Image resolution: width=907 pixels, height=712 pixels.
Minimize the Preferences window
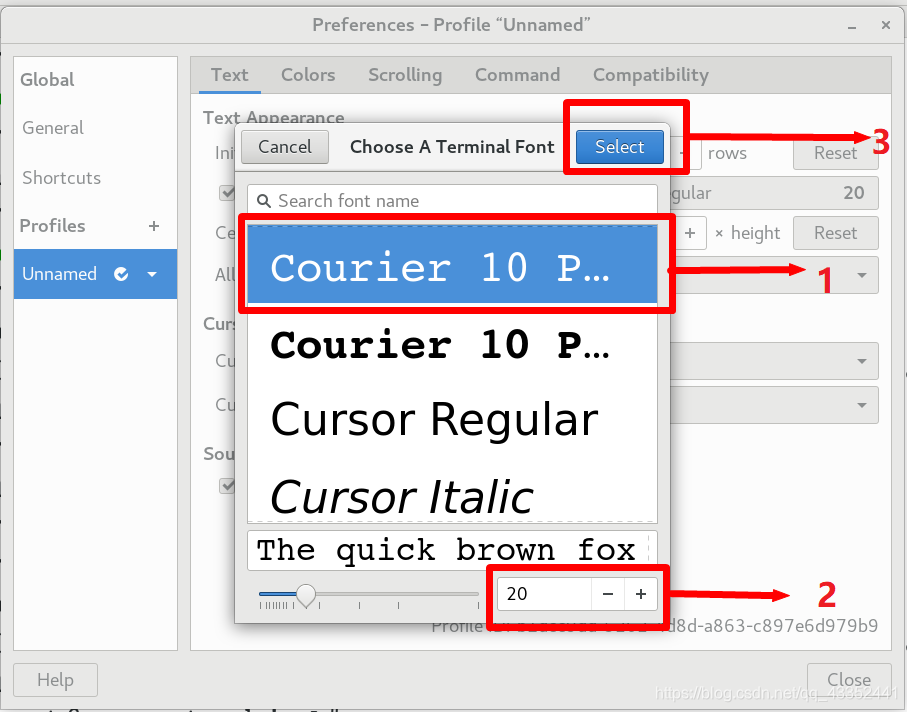[852, 27]
